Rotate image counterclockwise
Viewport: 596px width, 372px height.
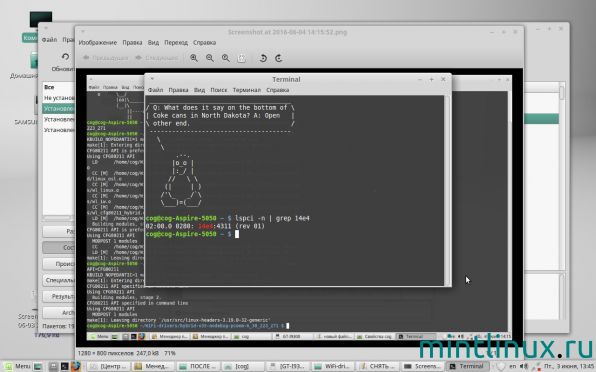point(263,58)
